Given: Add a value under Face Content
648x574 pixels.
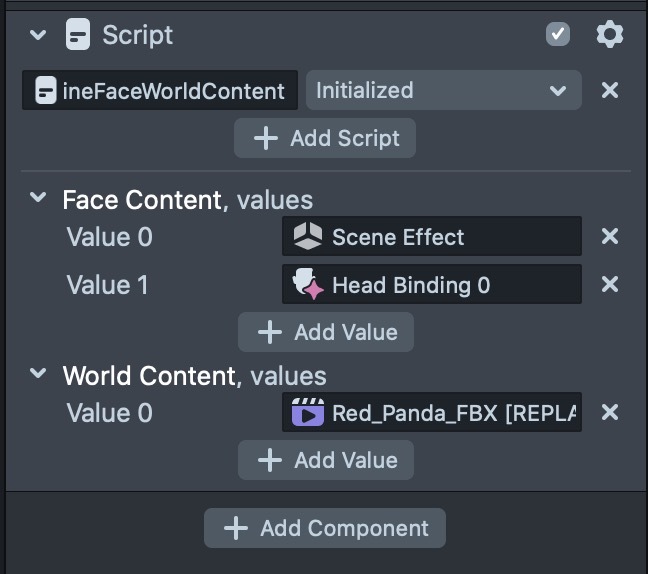Looking at the screenshot, I should coord(325,332).
